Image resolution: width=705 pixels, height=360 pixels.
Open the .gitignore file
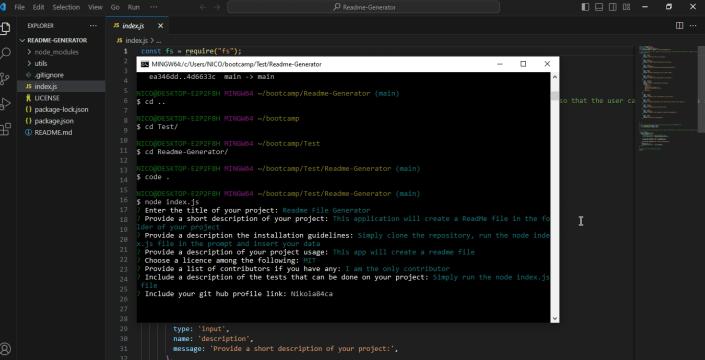61,75
